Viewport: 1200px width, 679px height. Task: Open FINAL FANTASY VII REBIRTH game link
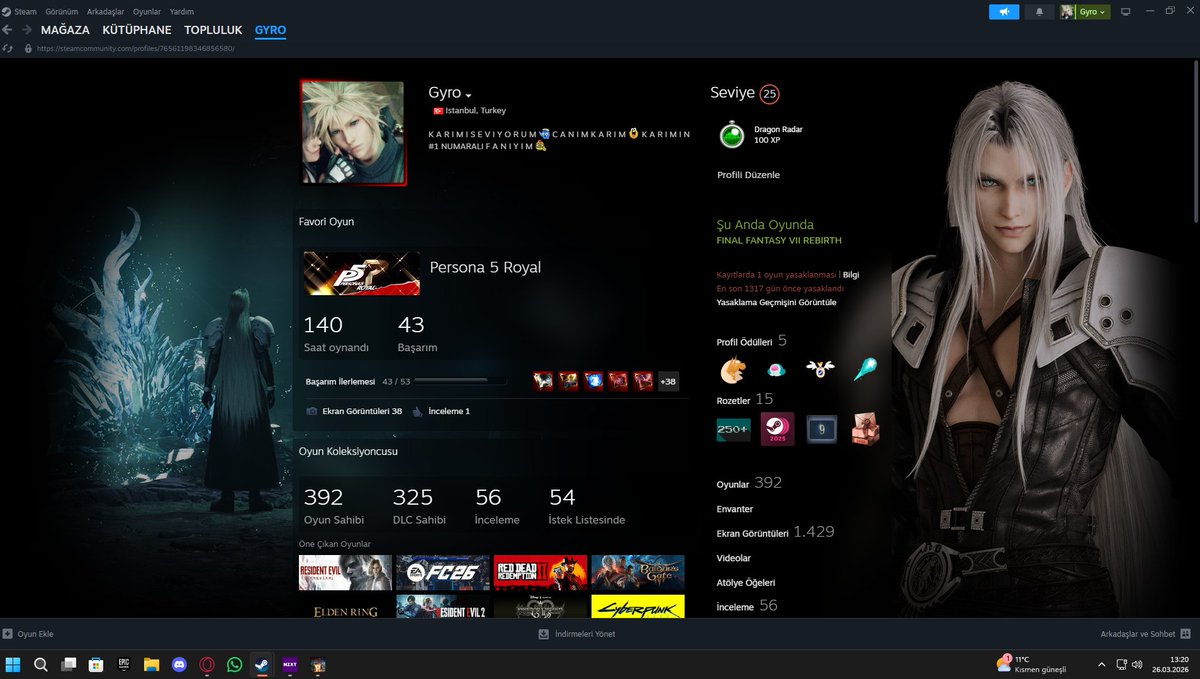[779, 241]
